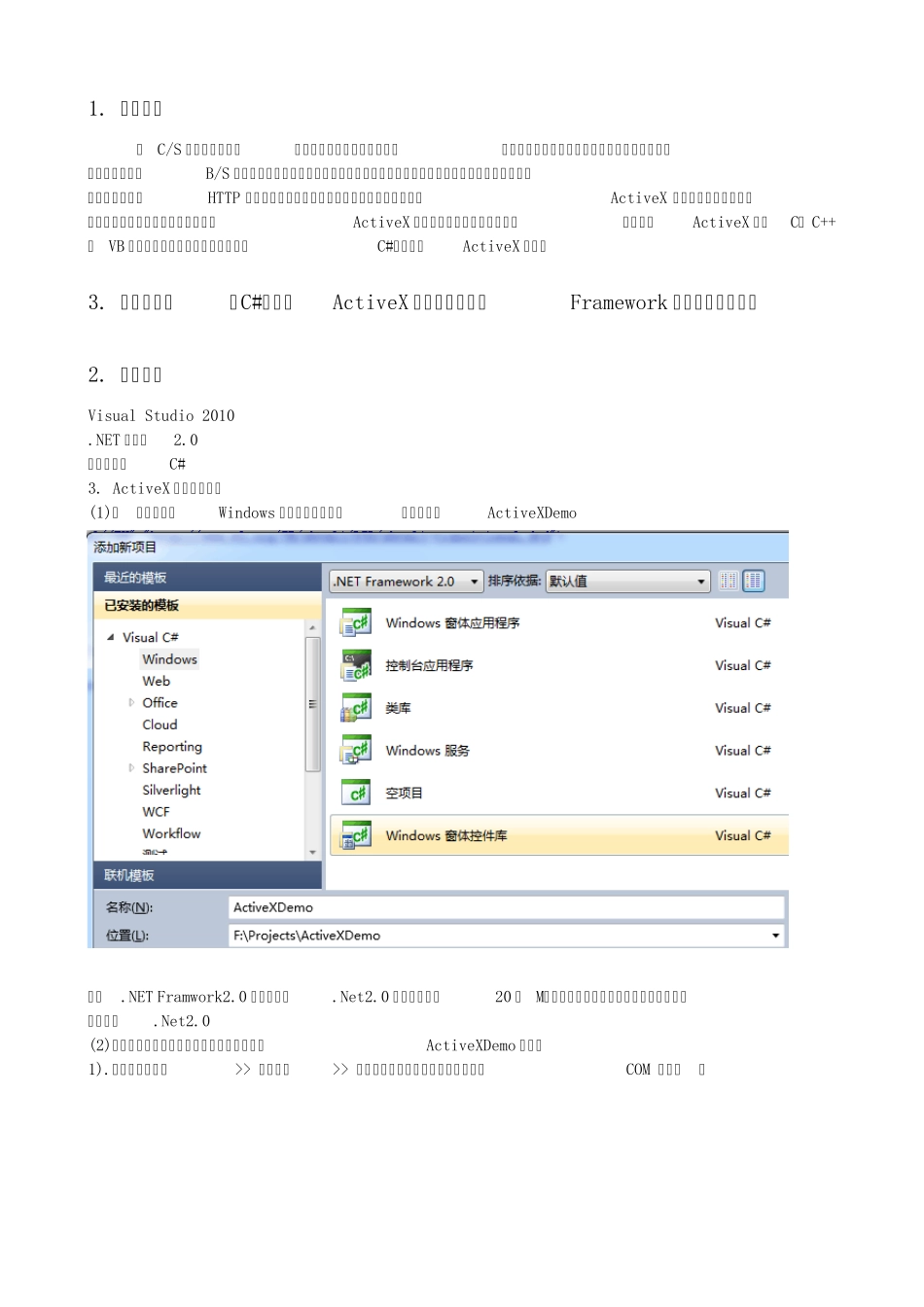This screenshot has height=1307, width=924.
Task: Click the 空项目 template icon
Action: (x=356, y=794)
